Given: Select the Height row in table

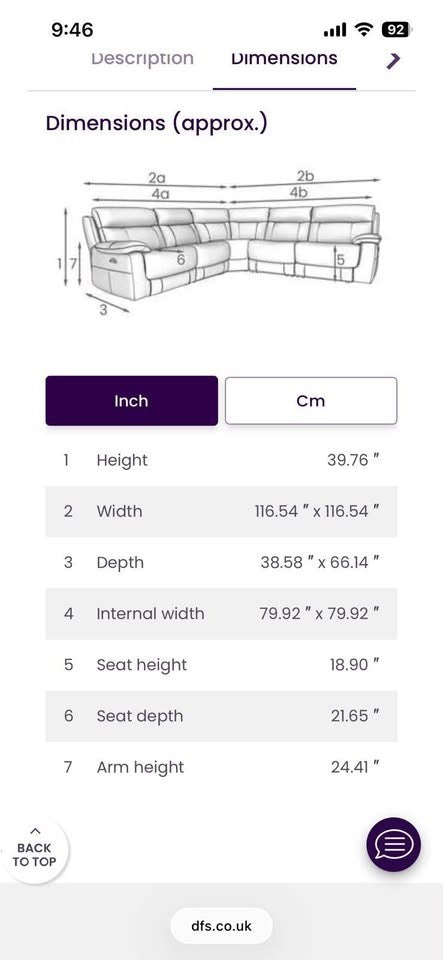Looking at the screenshot, I should tap(222, 460).
